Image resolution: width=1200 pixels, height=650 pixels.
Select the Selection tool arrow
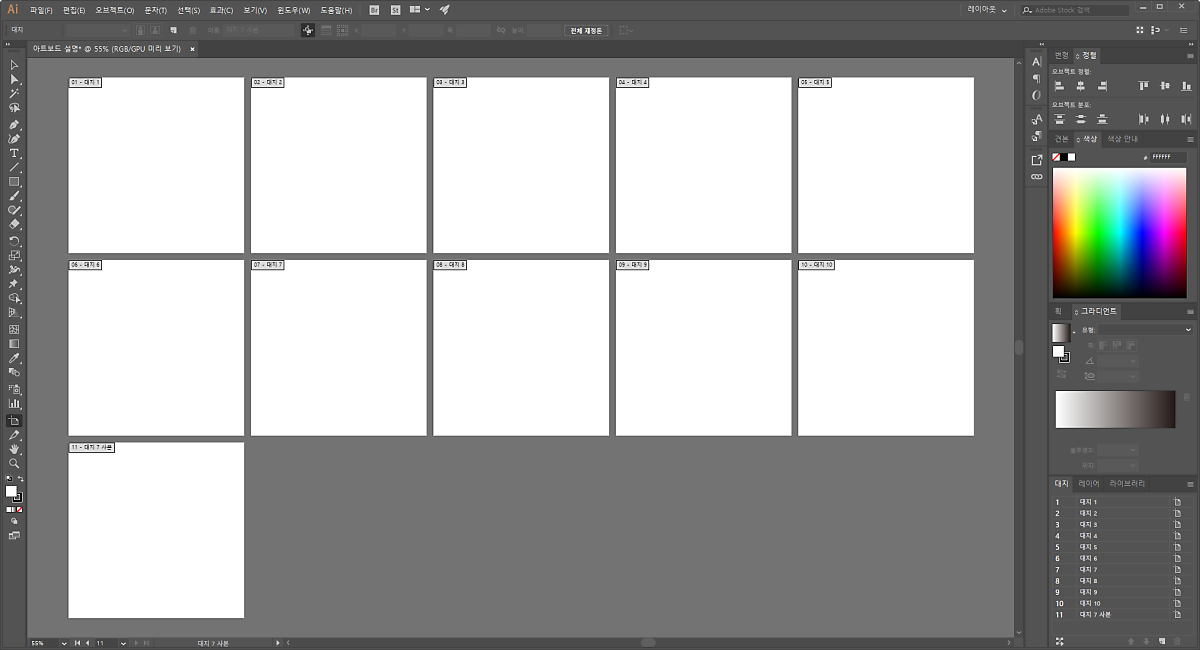14,65
